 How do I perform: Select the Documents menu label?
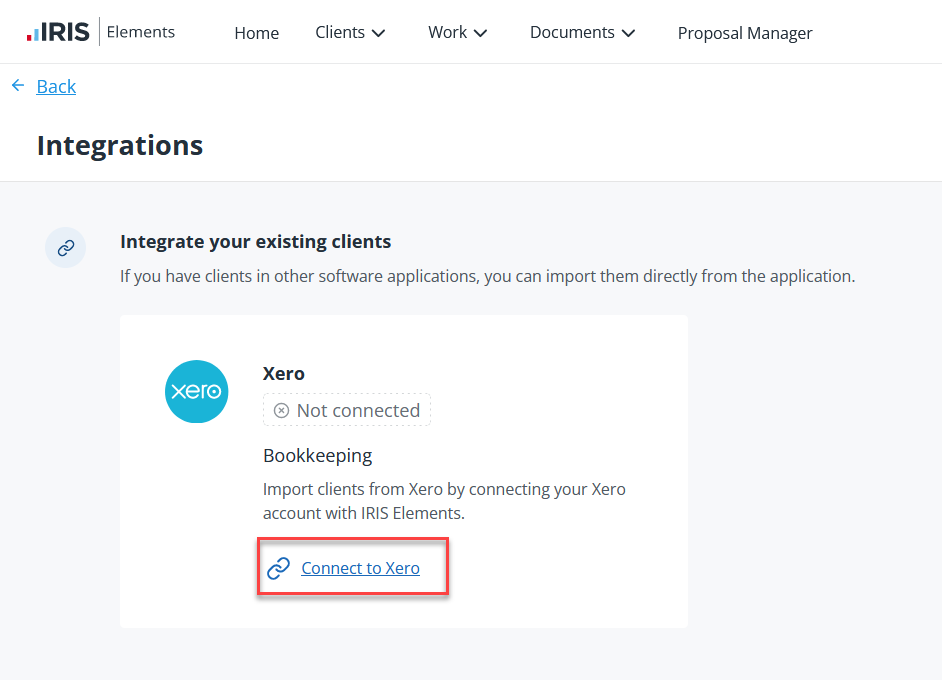pyautogui.click(x=572, y=33)
